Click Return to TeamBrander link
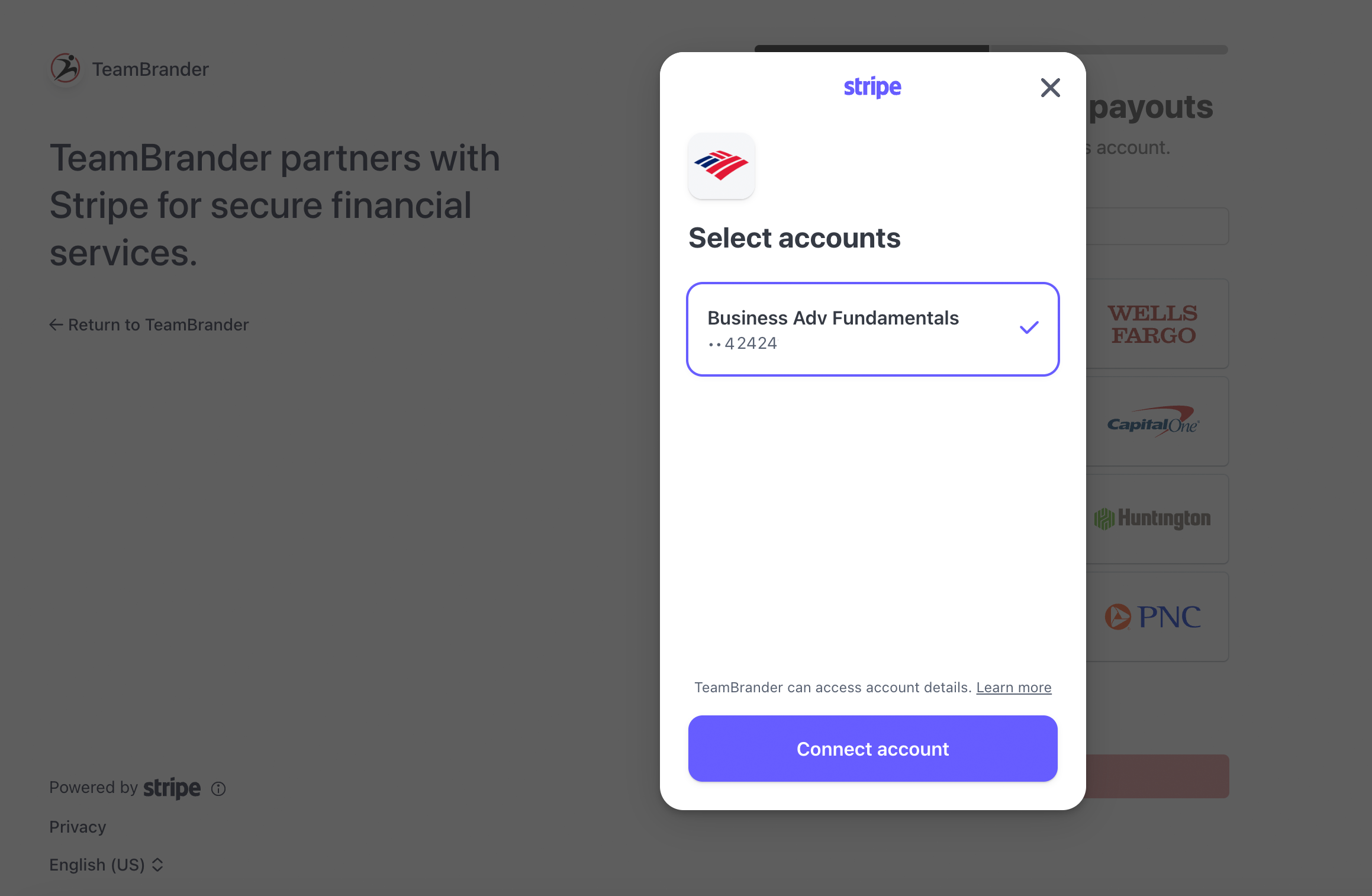Viewport: 1372px width, 896px height. [149, 325]
